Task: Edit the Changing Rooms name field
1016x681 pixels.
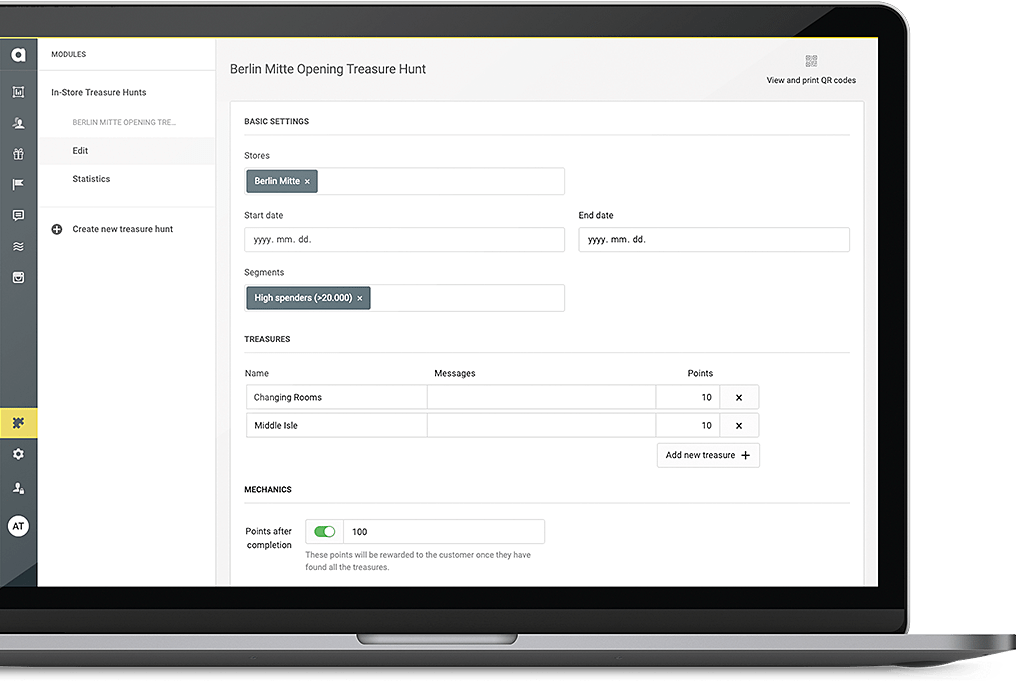Action: tap(337, 397)
